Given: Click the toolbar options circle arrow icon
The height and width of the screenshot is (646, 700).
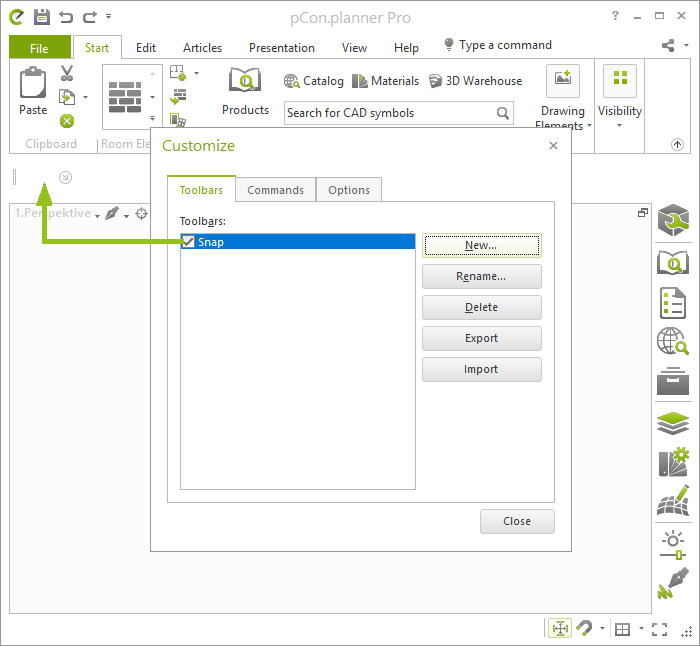Looking at the screenshot, I should coord(65,177).
